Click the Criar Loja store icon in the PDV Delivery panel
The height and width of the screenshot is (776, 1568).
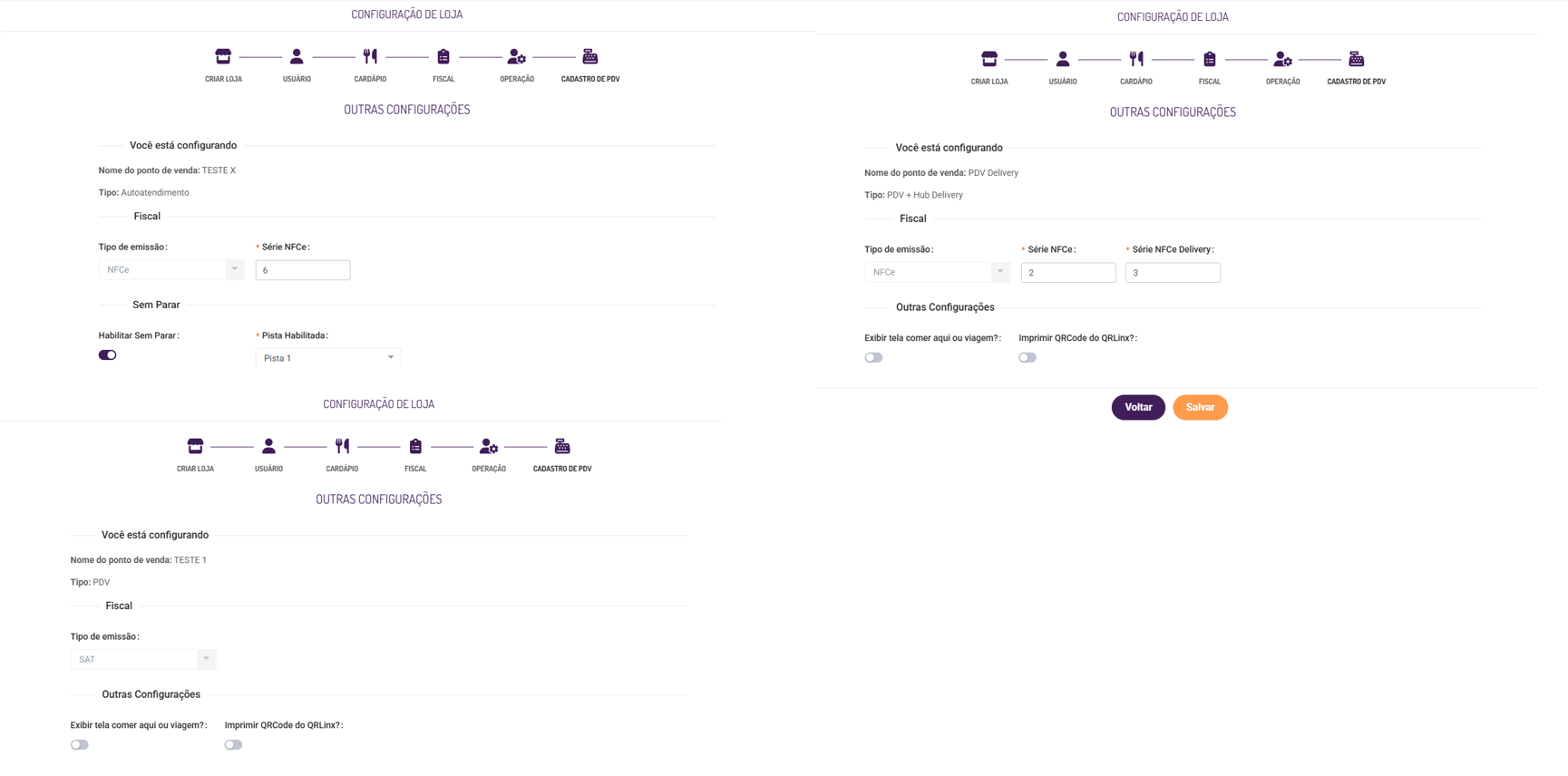pyautogui.click(x=989, y=59)
